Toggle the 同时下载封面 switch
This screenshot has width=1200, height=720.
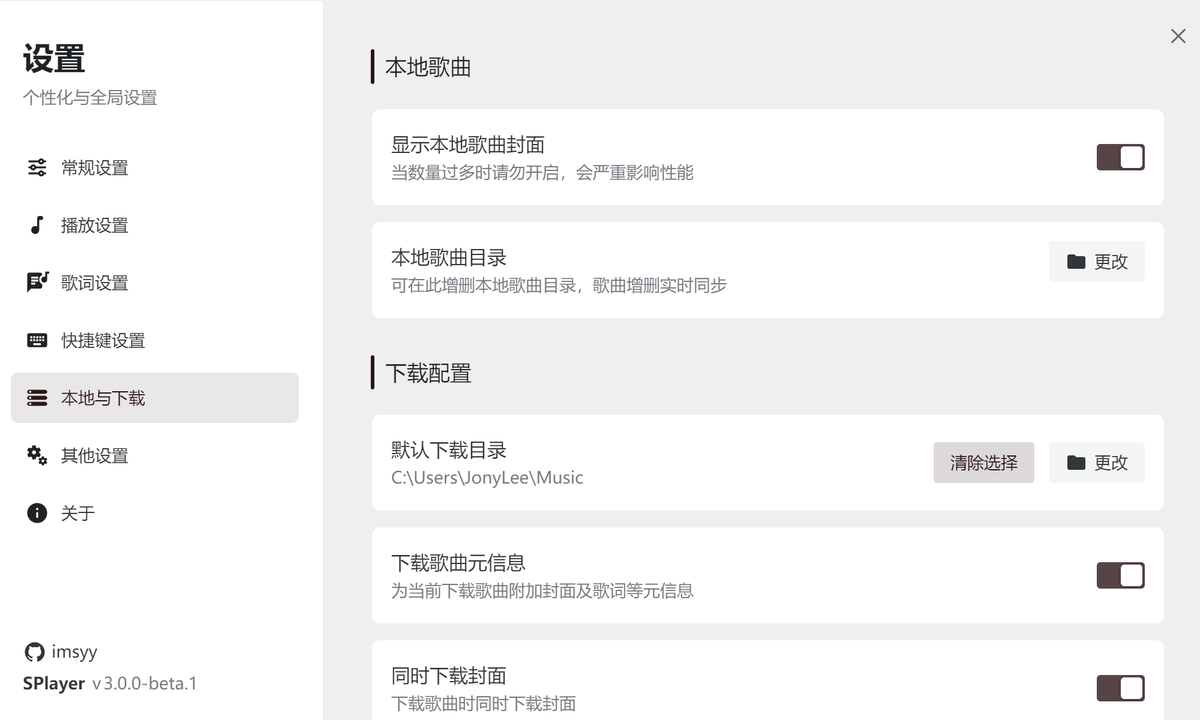(1120, 688)
